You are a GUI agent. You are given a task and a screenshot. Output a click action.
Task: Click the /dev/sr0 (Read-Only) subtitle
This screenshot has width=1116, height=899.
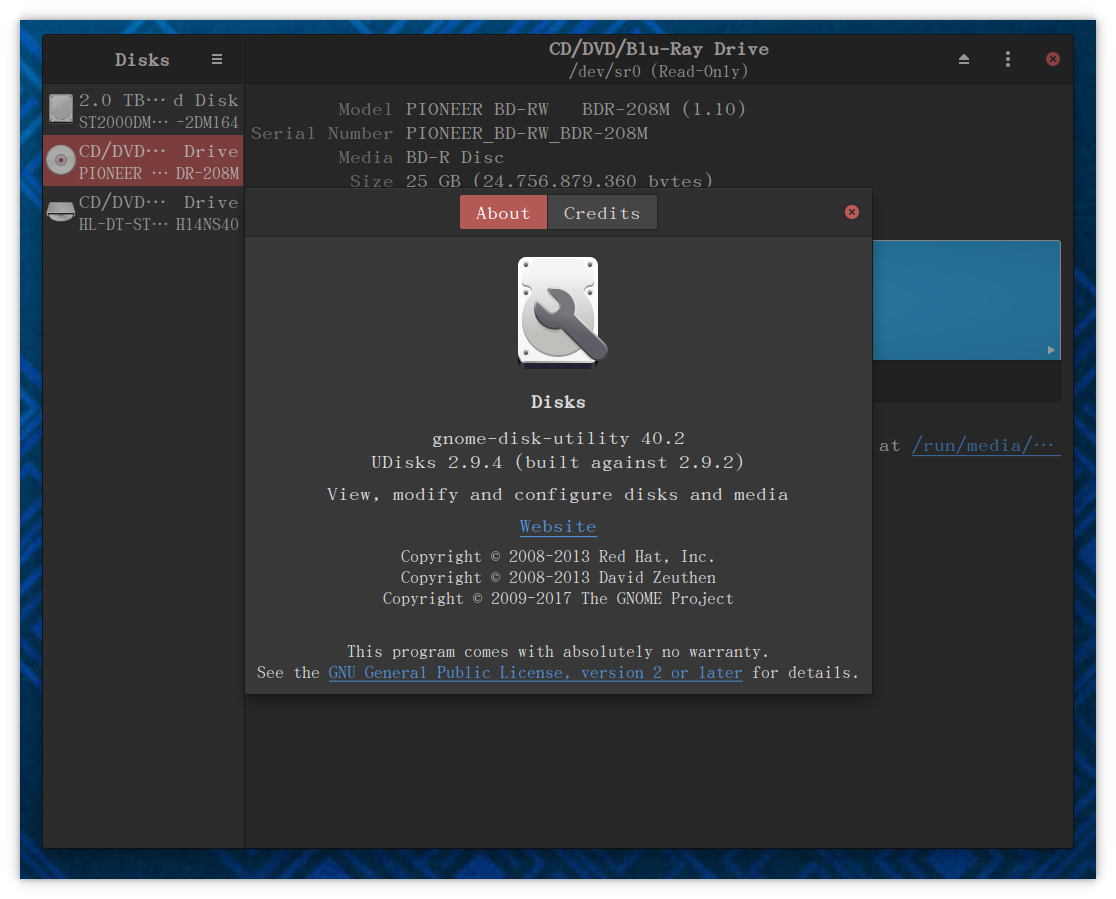pyautogui.click(x=658, y=71)
